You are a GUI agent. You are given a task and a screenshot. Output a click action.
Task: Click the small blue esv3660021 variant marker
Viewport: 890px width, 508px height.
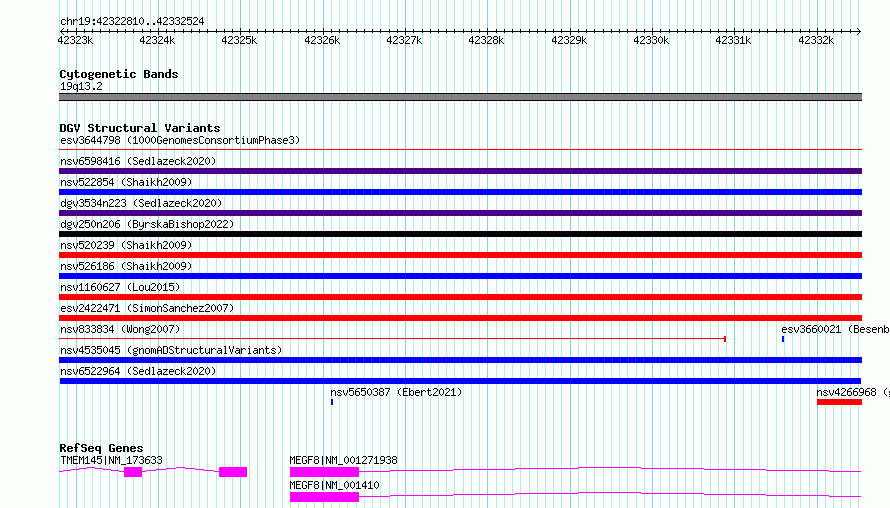[x=783, y=339]
